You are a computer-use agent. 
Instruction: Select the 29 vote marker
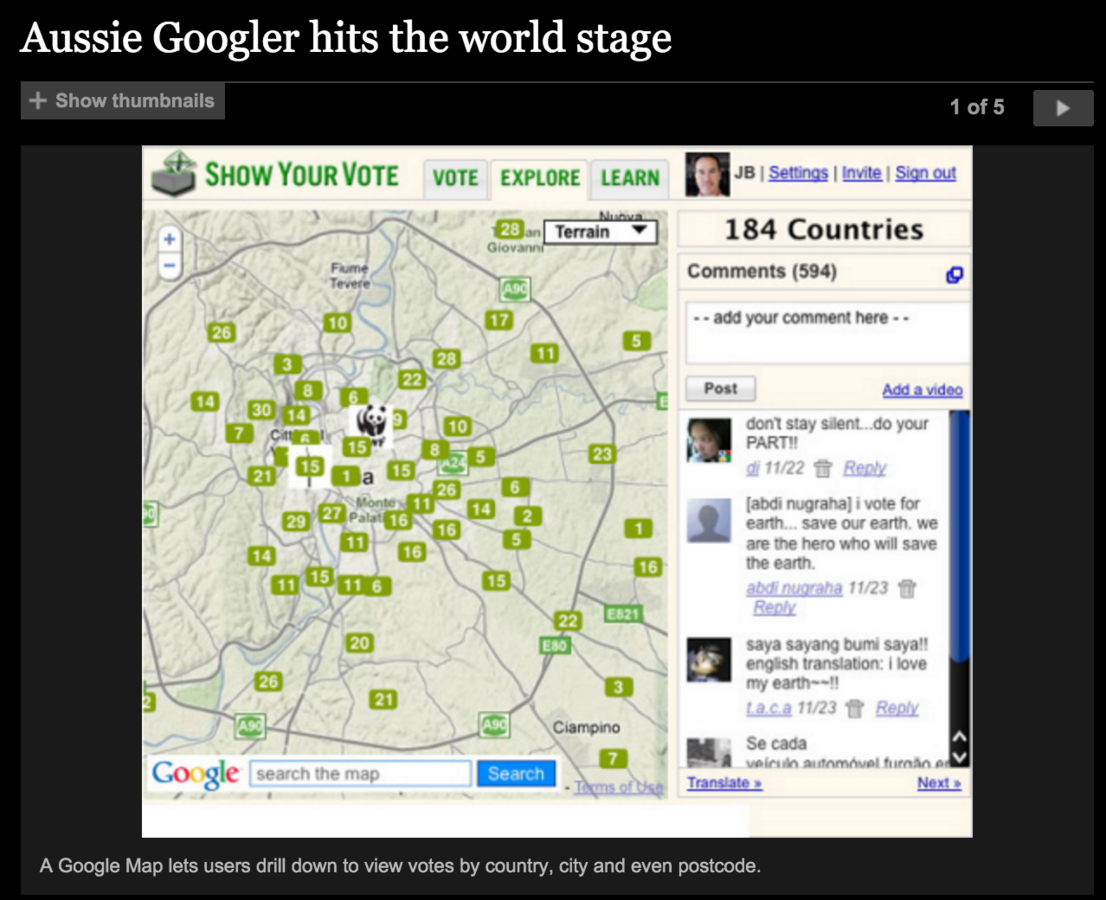click(x=296, y=521)
